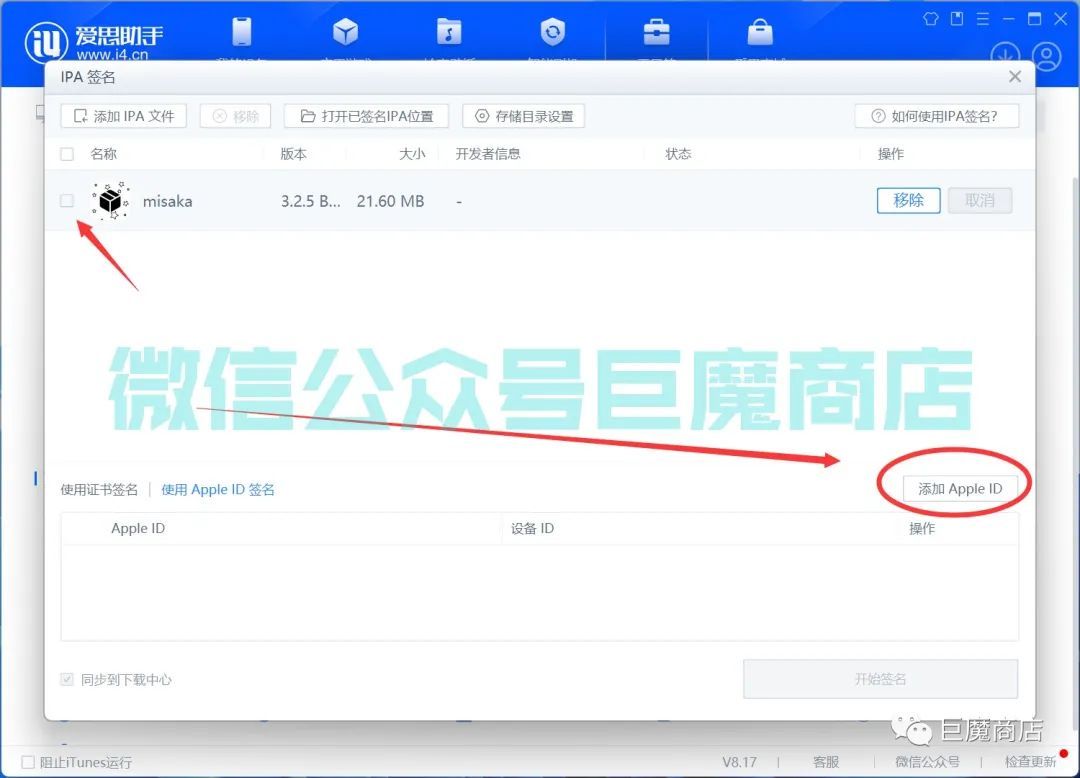The width and height of the screenshot is (1080, 778).
Task: Open the user account profile icon
Action: click(x=1047, y=56)
